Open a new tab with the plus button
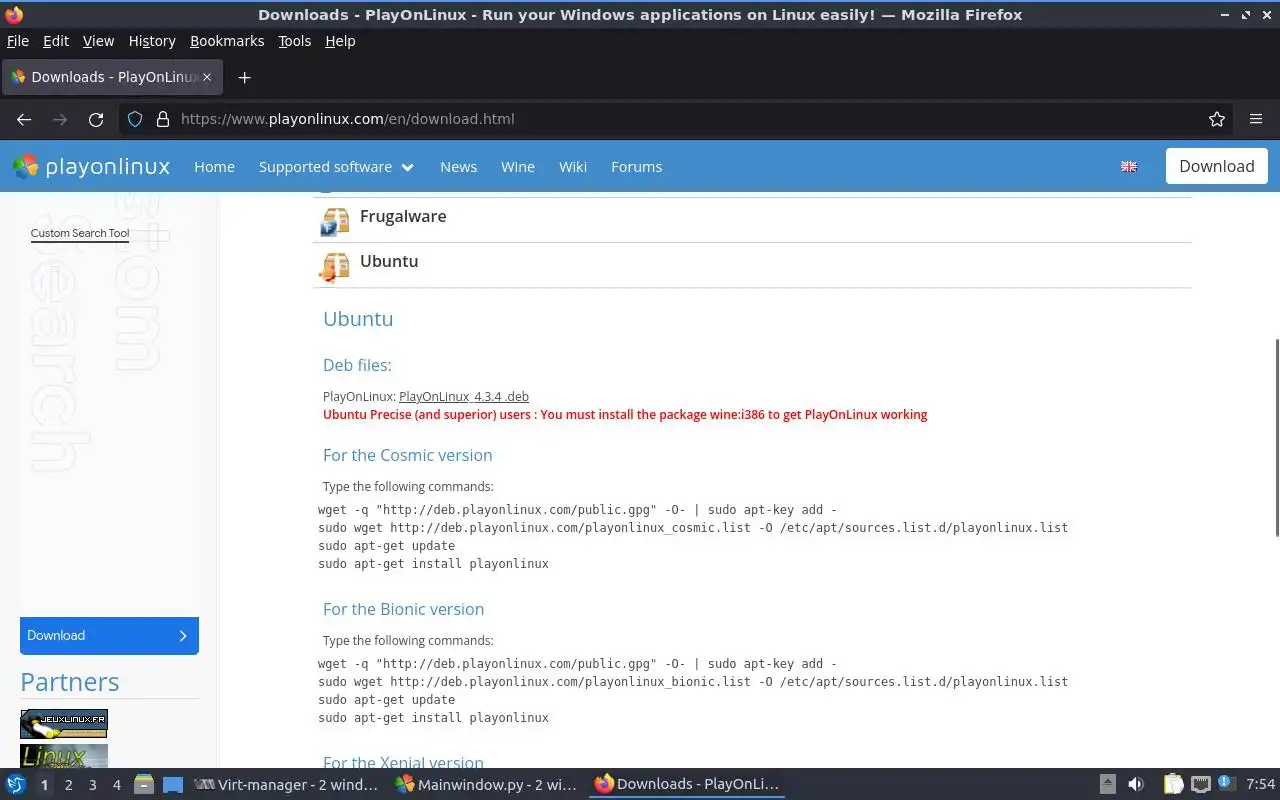 [x=244, y=77]
